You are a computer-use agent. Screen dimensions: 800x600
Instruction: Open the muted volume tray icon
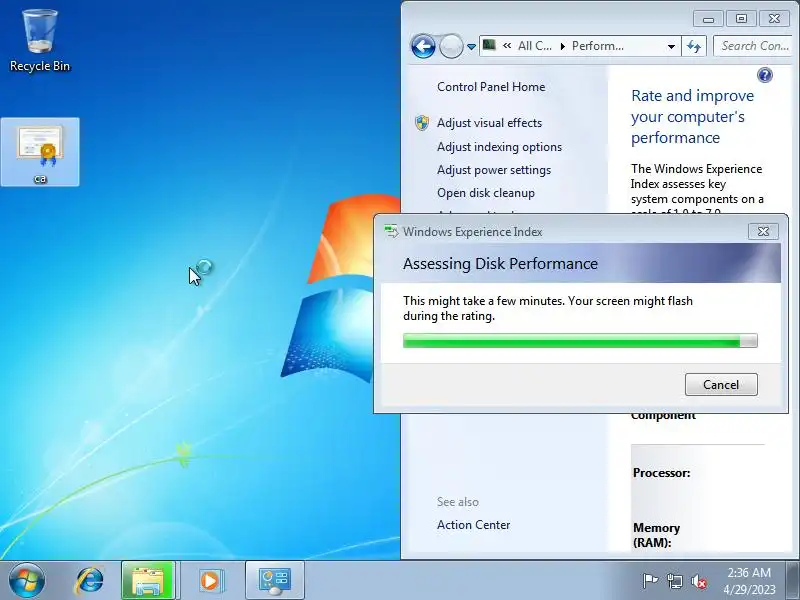point(698,581)
